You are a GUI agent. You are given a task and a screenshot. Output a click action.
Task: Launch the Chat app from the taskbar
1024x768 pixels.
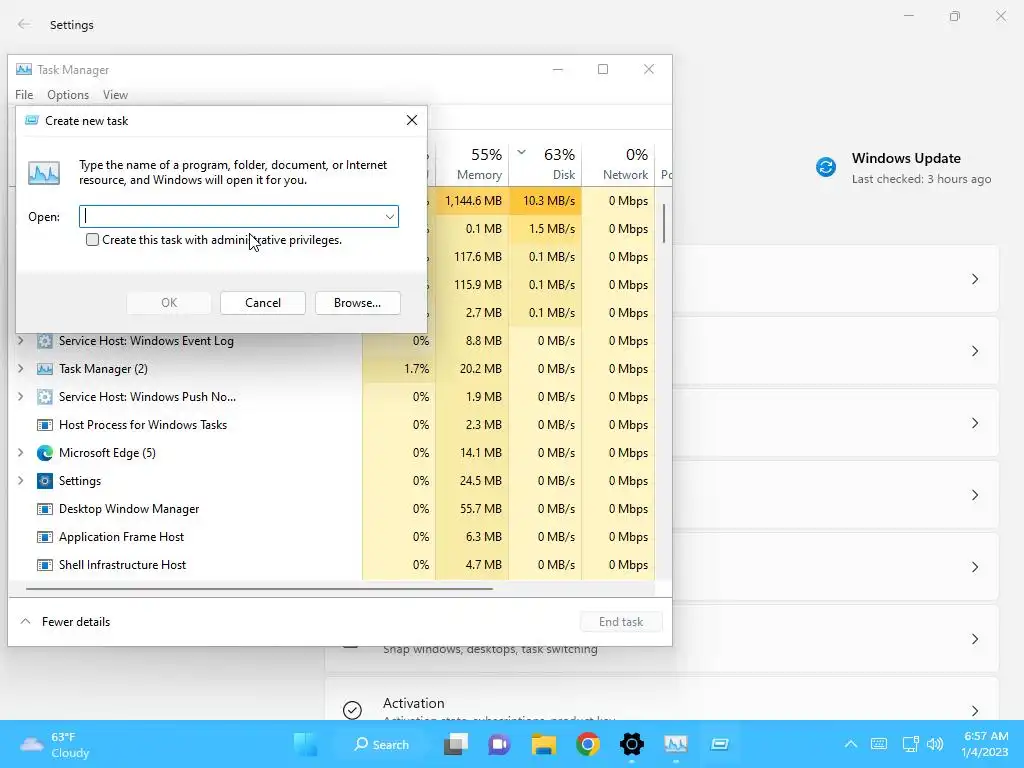[500, 744]
